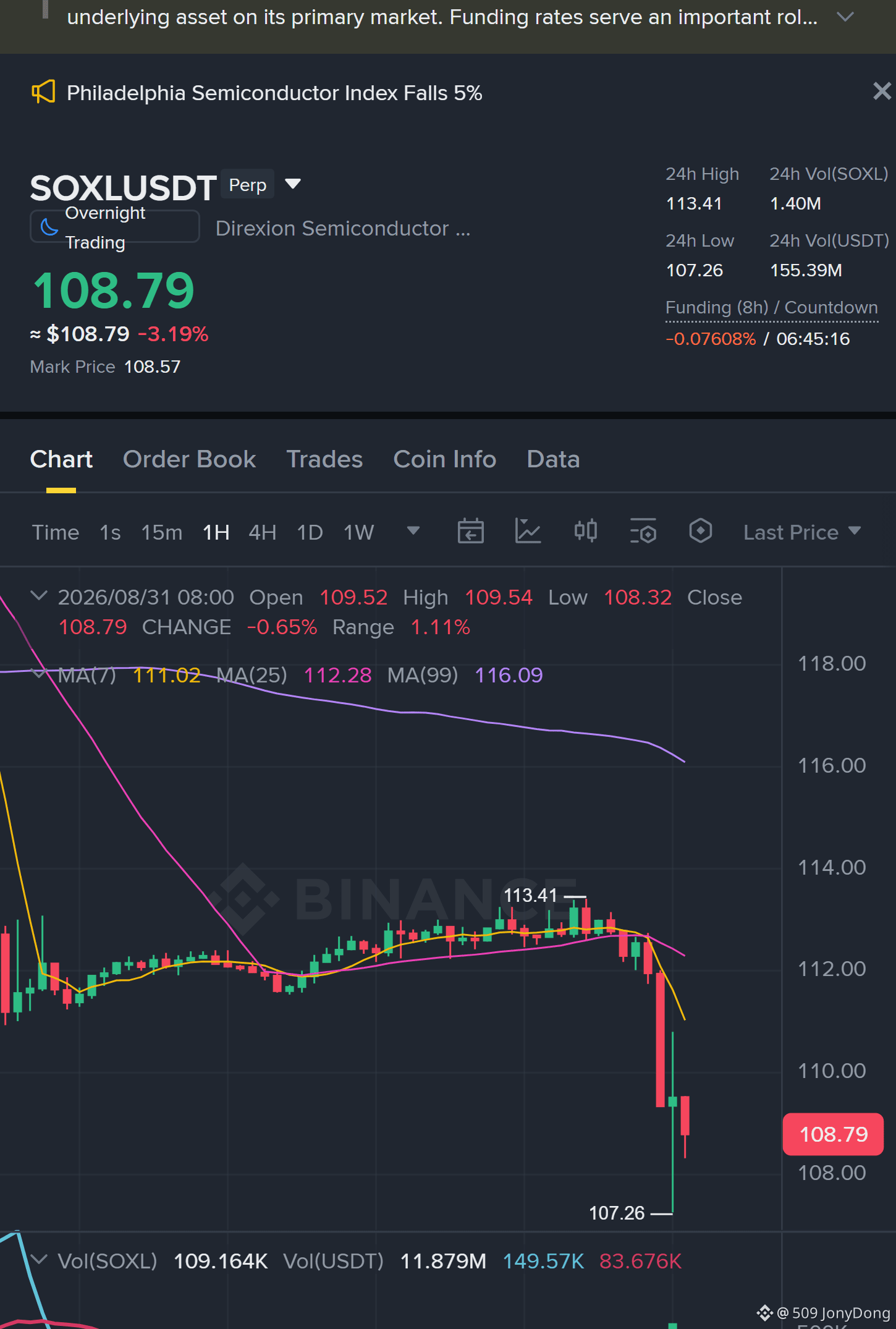This screenshot has height=1329, width=896.
Task: Click the calendar go-to-date icon
Action: pyautogui.click(x=470, y=531)
